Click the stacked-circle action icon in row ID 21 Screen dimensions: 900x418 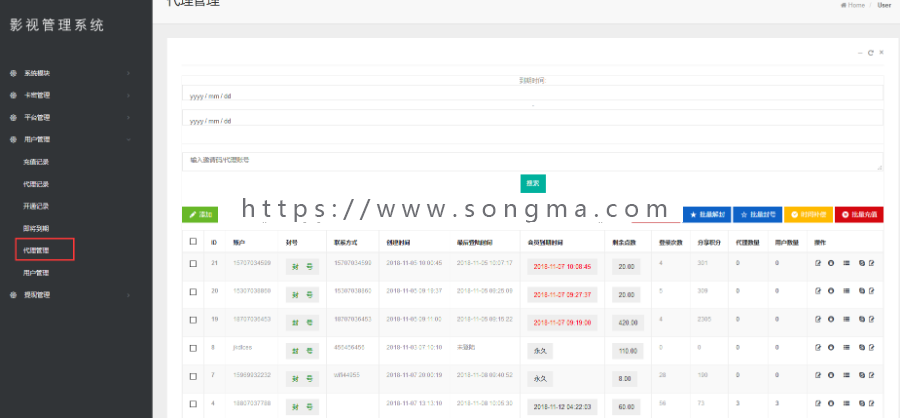pos(862,264)
